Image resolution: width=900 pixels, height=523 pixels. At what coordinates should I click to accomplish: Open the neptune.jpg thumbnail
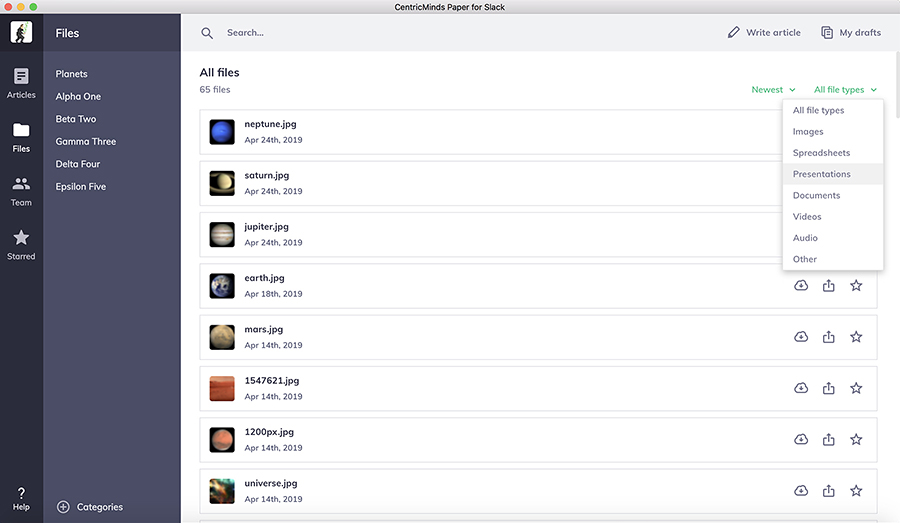(222, 132)
